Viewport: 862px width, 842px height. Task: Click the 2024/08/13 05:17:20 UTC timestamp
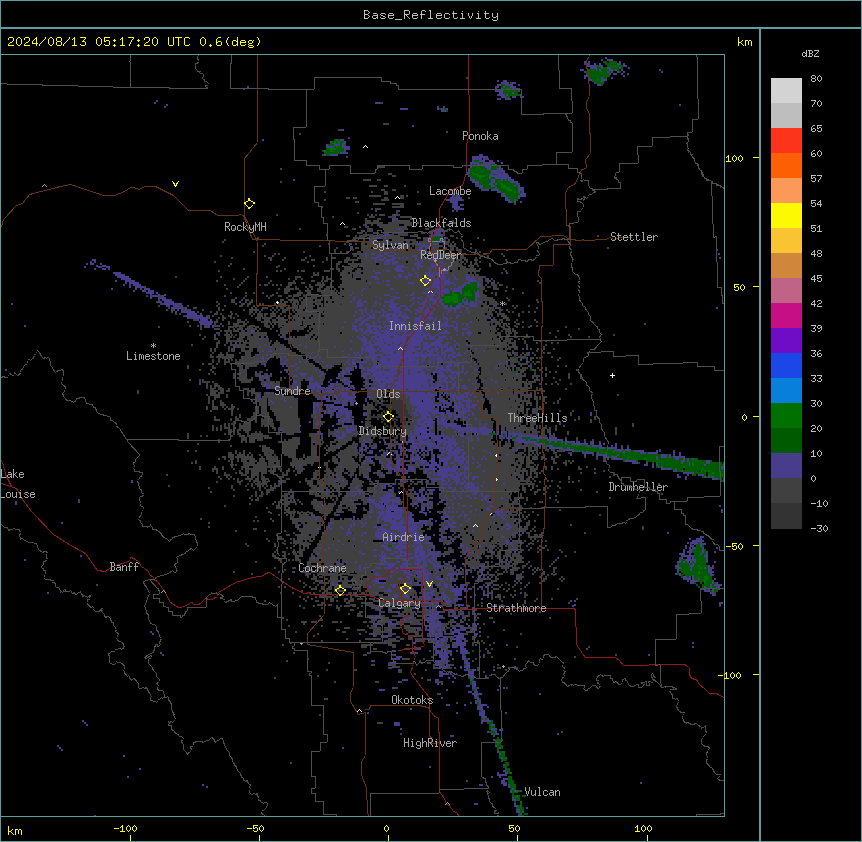[x=99, y=42]
